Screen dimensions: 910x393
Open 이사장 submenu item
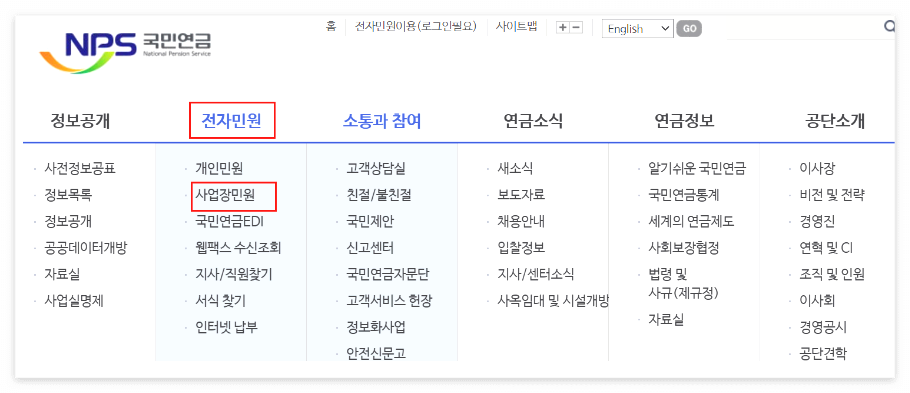point(817,169)
